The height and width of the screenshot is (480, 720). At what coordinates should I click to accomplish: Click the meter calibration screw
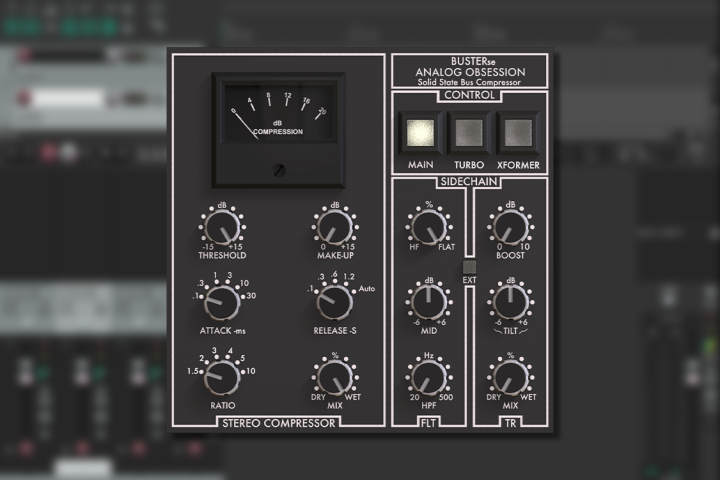(279, 170)
